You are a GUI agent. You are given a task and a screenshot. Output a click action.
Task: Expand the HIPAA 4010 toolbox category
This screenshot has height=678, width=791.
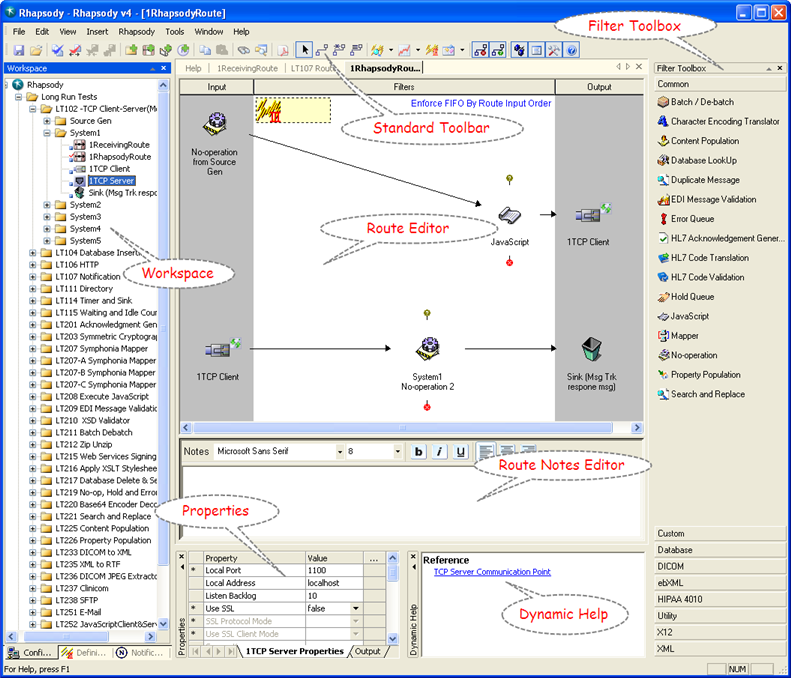coord(720,599)
